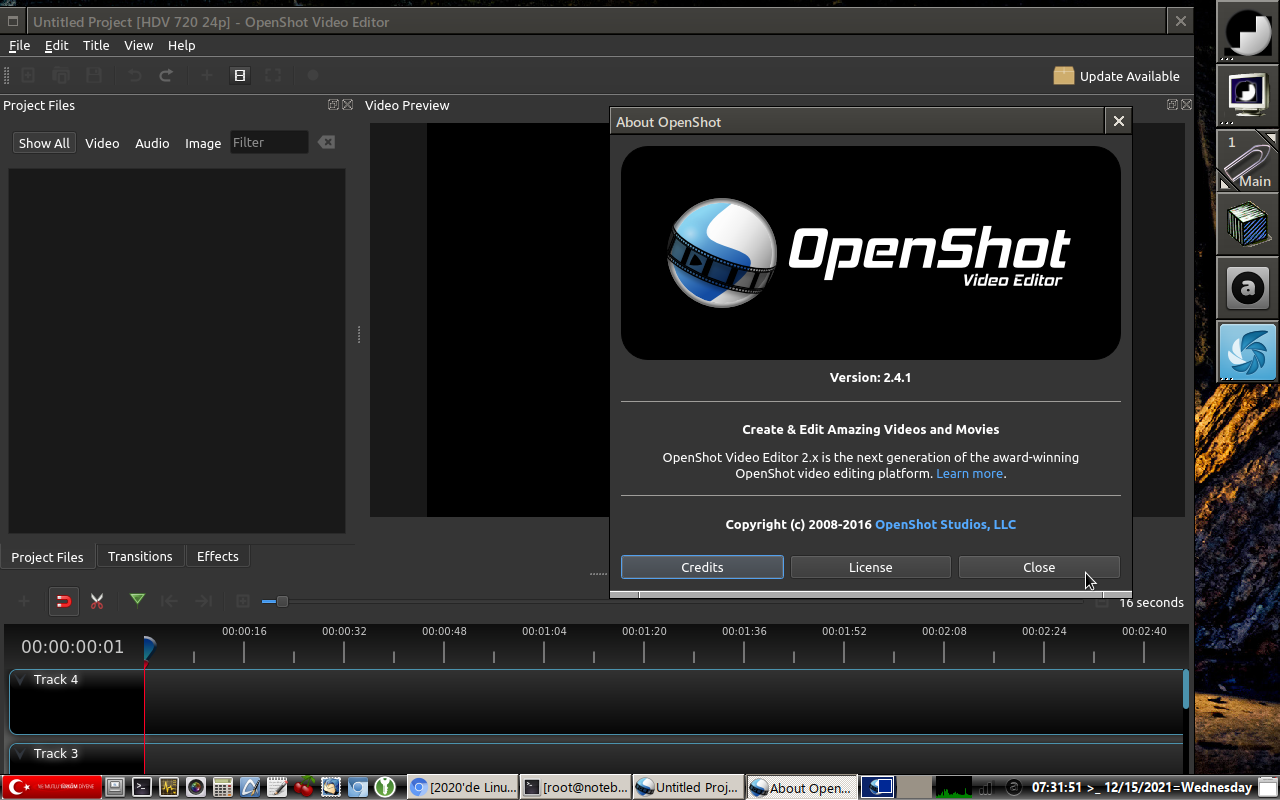Image resolution: width=1280 pixels, height=800 pixels.
Task: Click the Fullscreen icon in toolbar
Action: click(x=273, y=75)
